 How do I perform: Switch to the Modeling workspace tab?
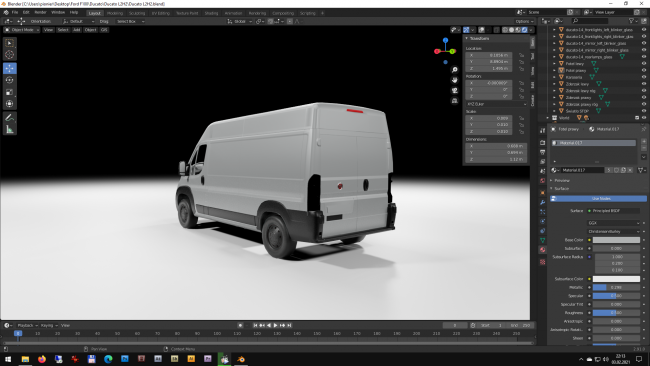[115, 13]
